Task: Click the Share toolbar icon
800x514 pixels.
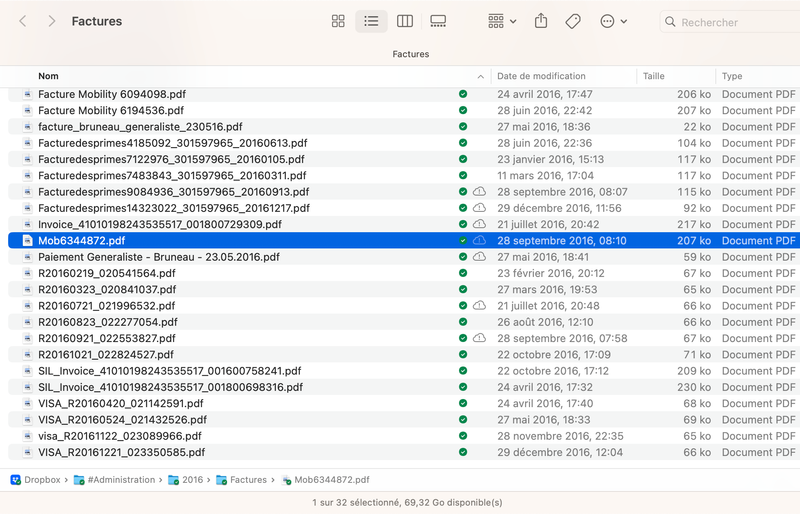Action: [x=541, y=21]
